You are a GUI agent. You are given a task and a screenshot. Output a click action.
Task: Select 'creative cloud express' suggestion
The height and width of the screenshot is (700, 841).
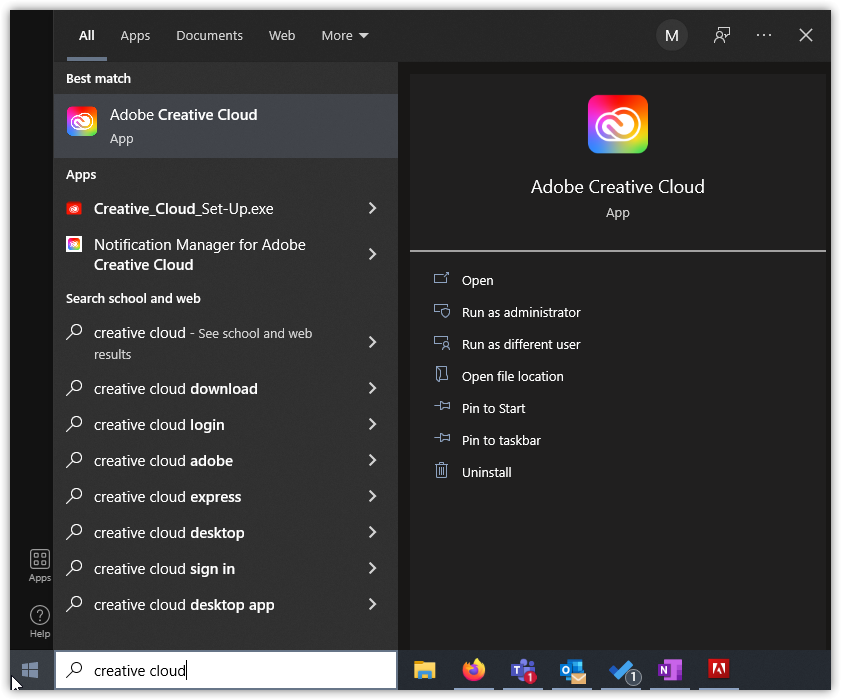click(167, 497)
